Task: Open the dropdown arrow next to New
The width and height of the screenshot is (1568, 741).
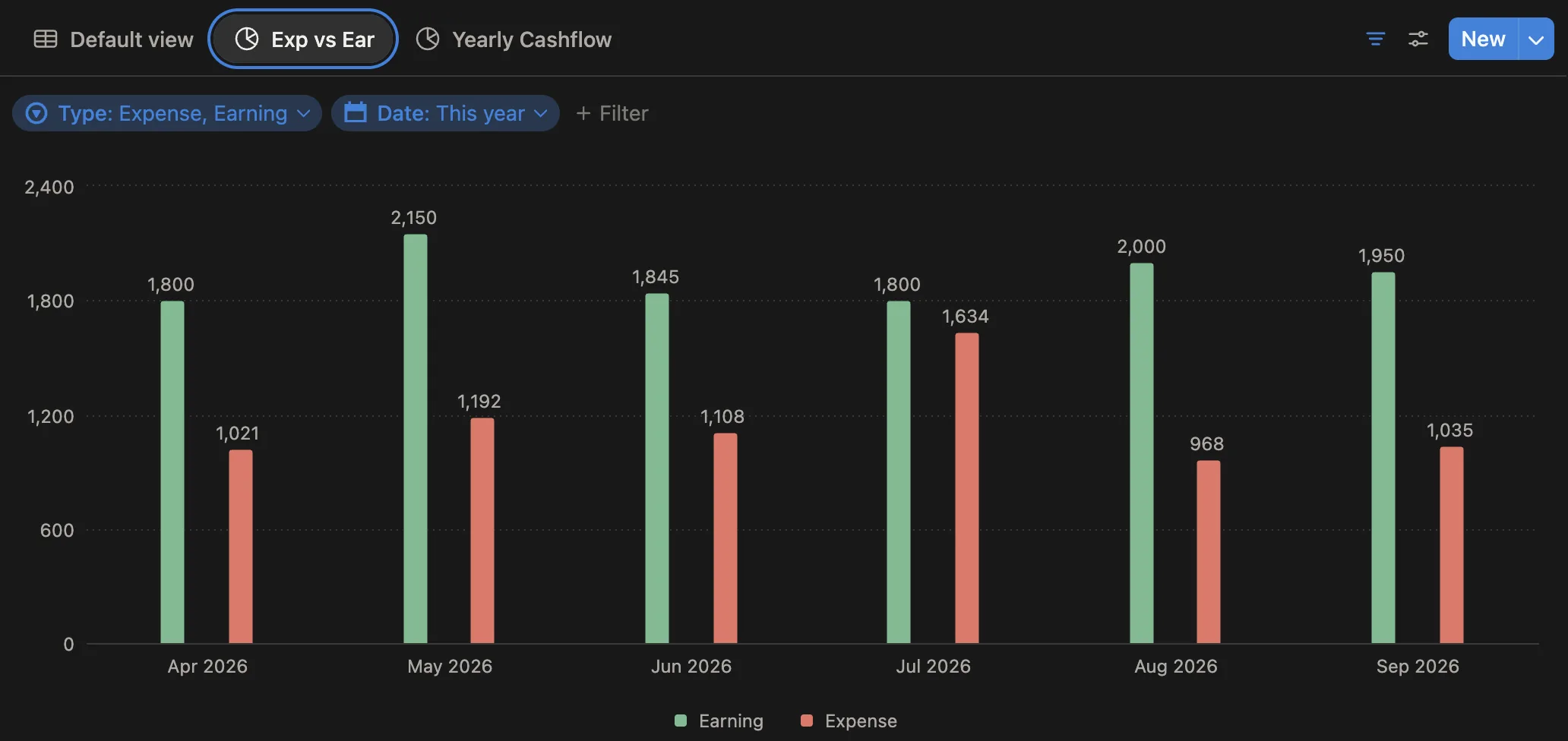Action: click(1536, 39)
